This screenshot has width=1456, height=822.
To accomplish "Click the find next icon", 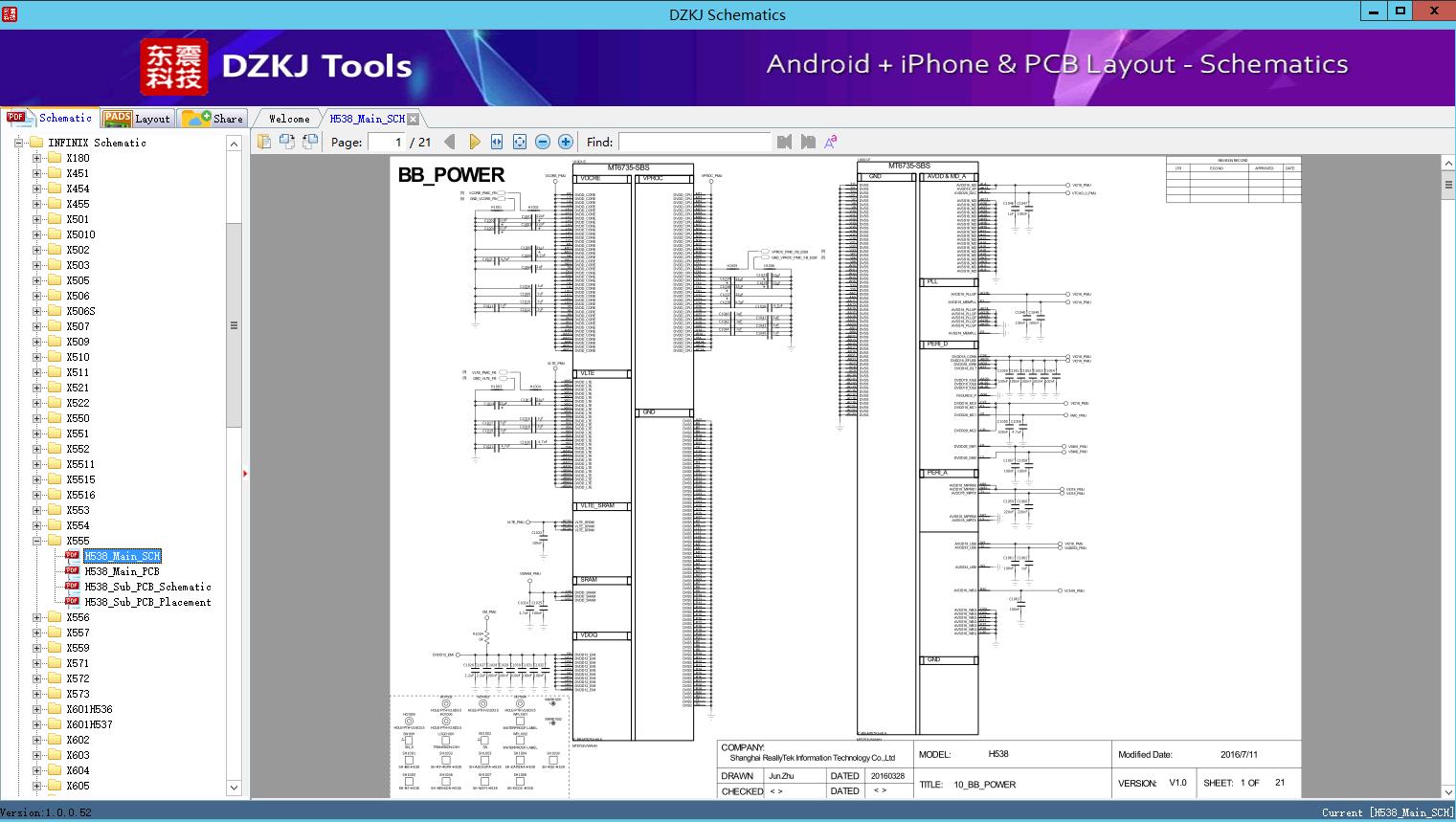I will (x=808, y=142).
